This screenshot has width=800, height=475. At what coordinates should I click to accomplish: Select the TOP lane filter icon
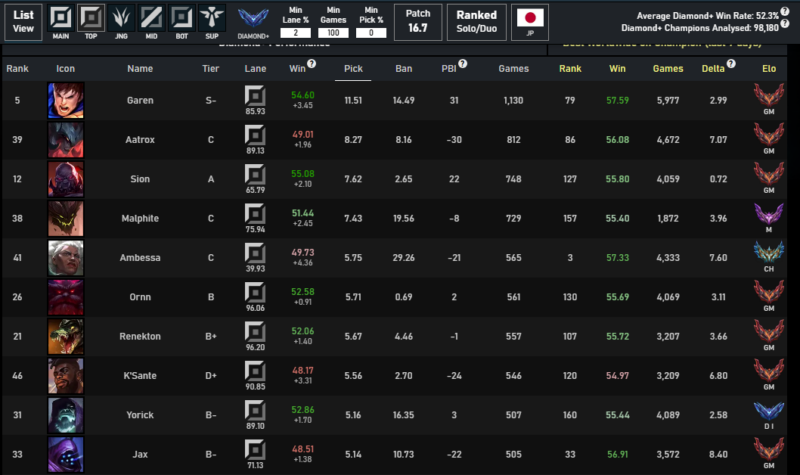[x=91, y=18]
